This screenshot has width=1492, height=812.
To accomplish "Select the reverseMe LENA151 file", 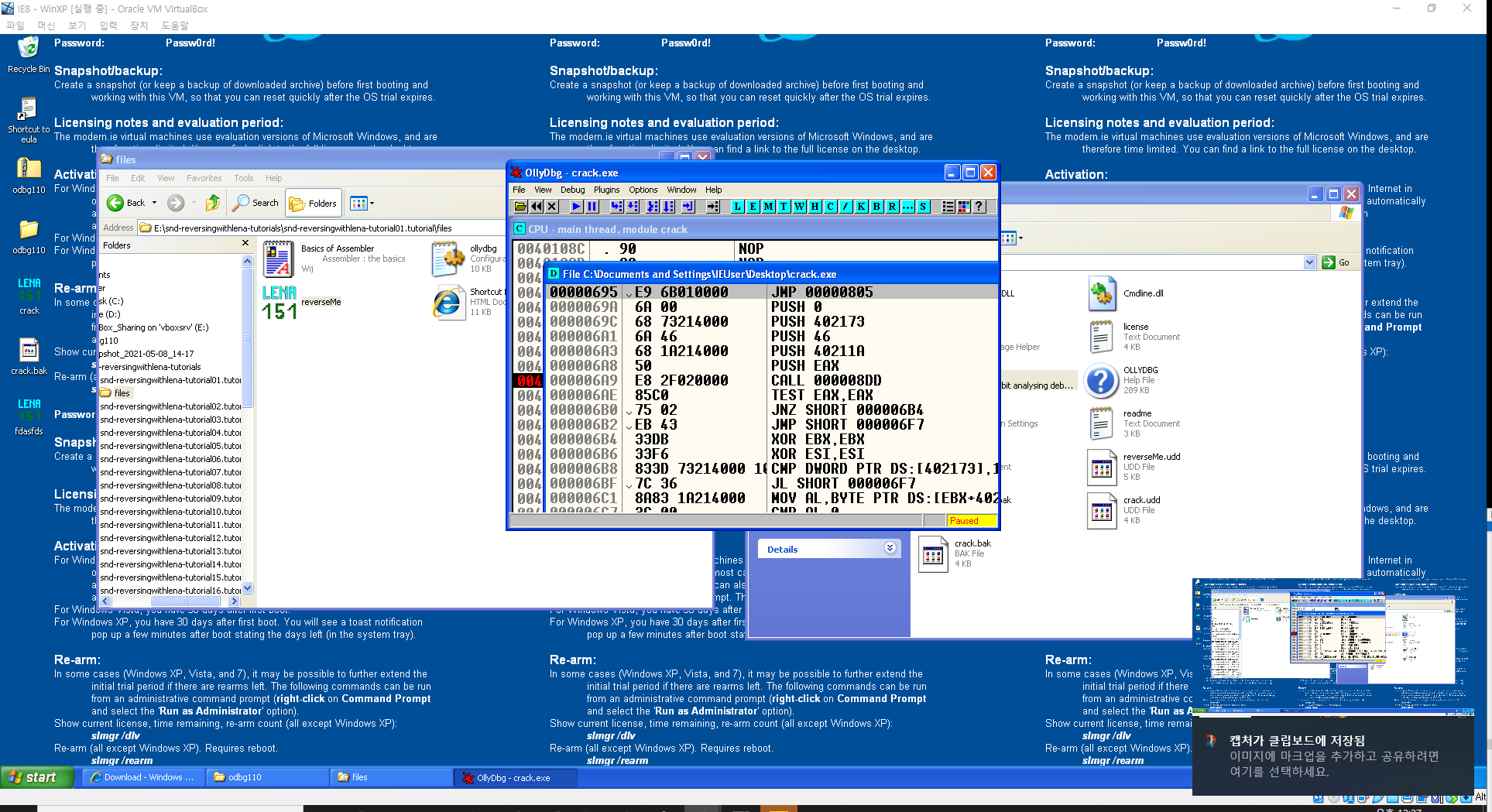I will click(302, 303).
